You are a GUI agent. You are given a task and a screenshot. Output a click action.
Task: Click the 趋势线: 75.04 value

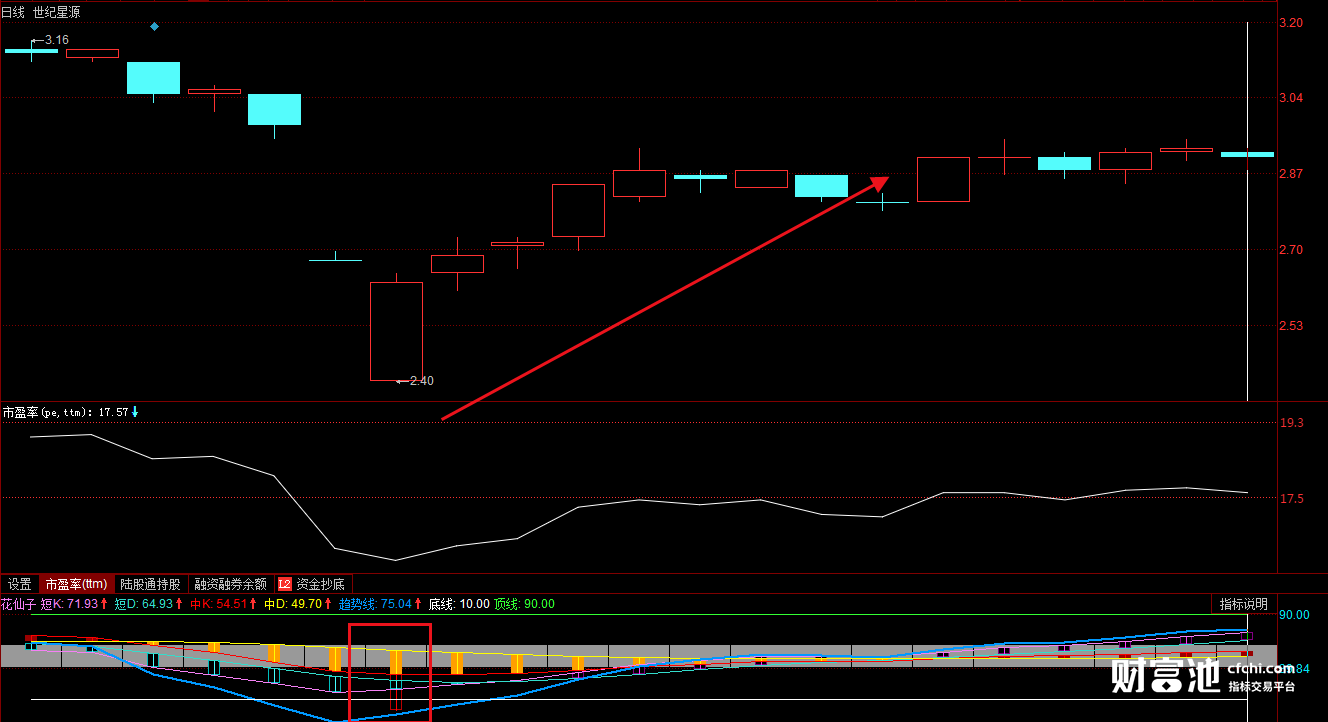375,604
